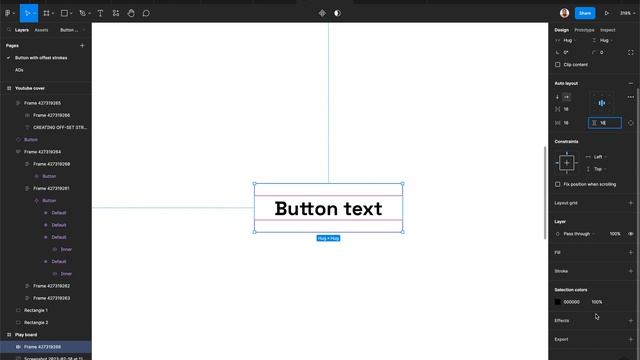Open the shape tools dropdown arrow
The image size is (640, 360).
click(x=71, y=13)
